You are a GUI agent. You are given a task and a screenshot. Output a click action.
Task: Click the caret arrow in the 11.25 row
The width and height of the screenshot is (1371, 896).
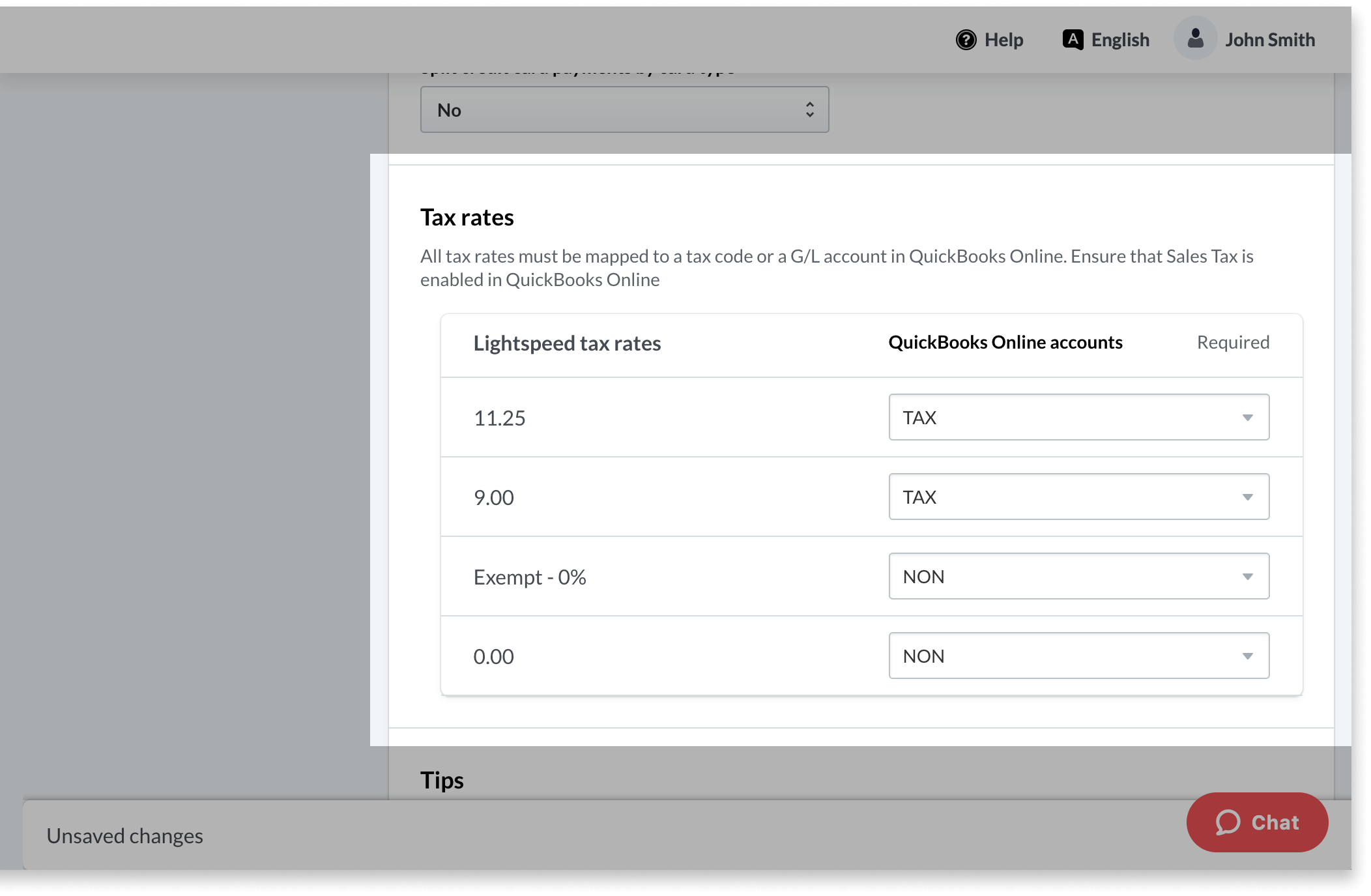[x=1247, y=418]
